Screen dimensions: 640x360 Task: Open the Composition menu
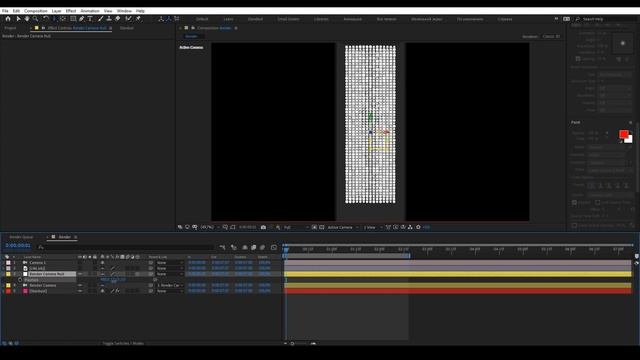(x=36, y=11)
